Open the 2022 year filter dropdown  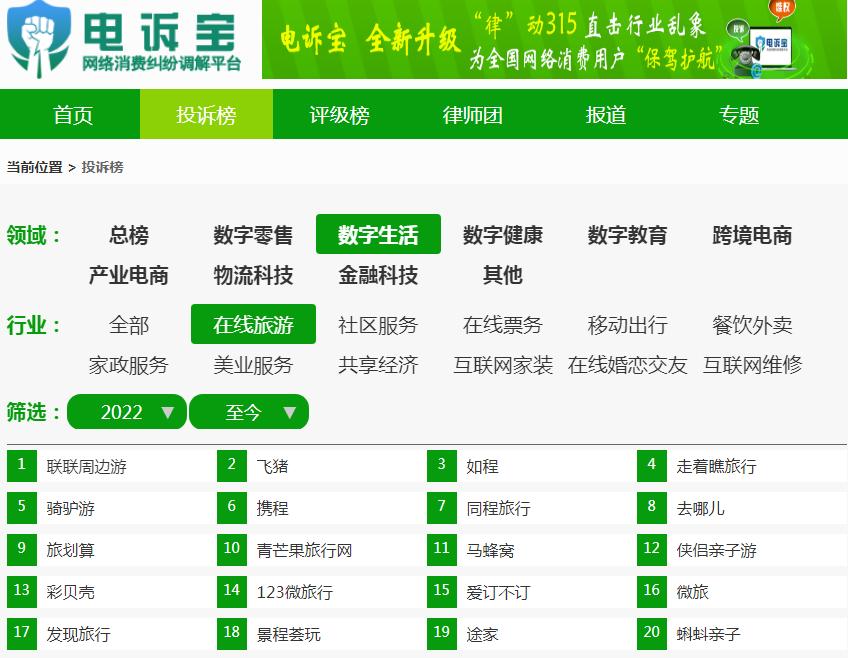point(126,411)
